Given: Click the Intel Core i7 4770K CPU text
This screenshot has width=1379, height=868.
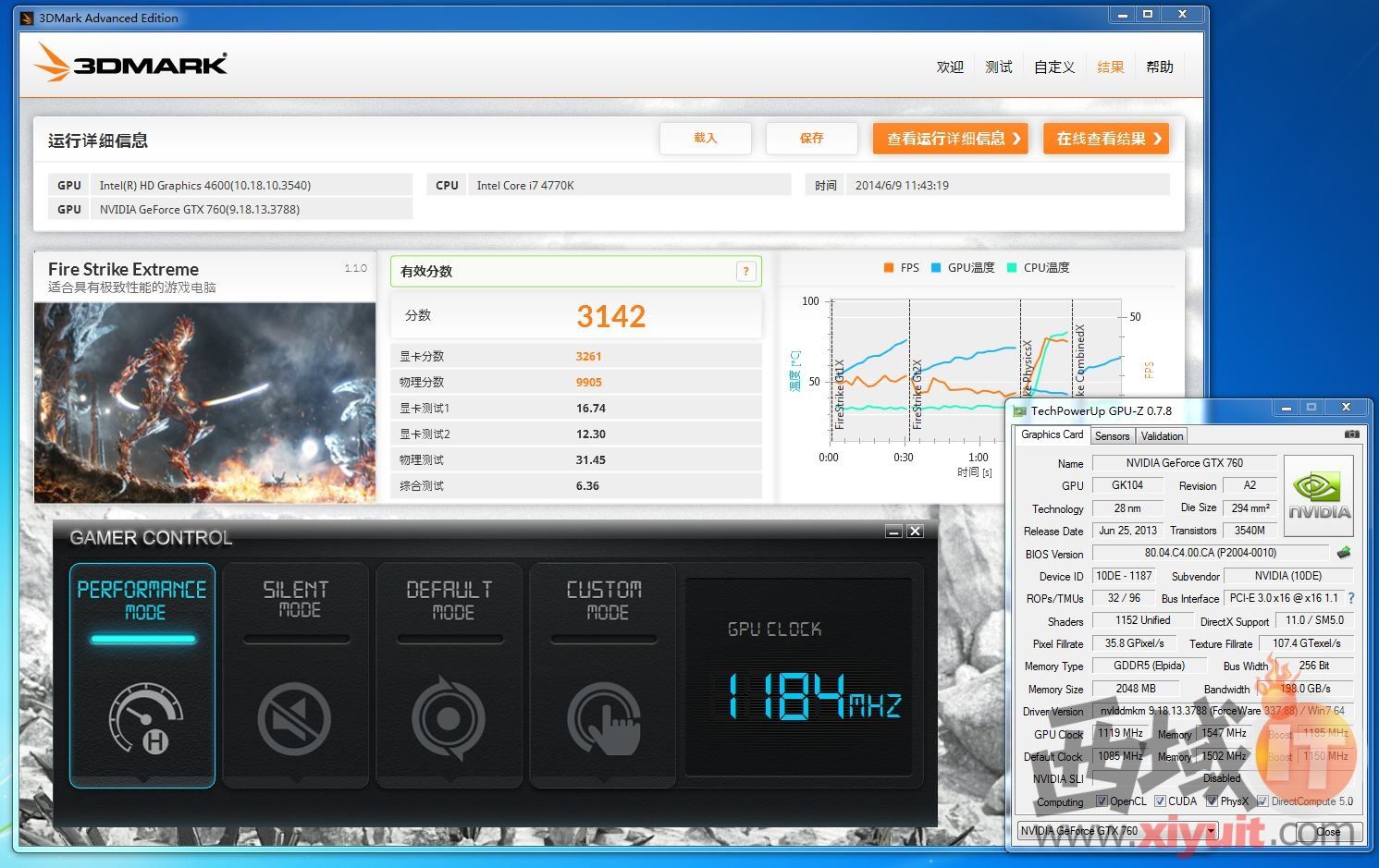Looking at the screenshot, I should (525, 185).
